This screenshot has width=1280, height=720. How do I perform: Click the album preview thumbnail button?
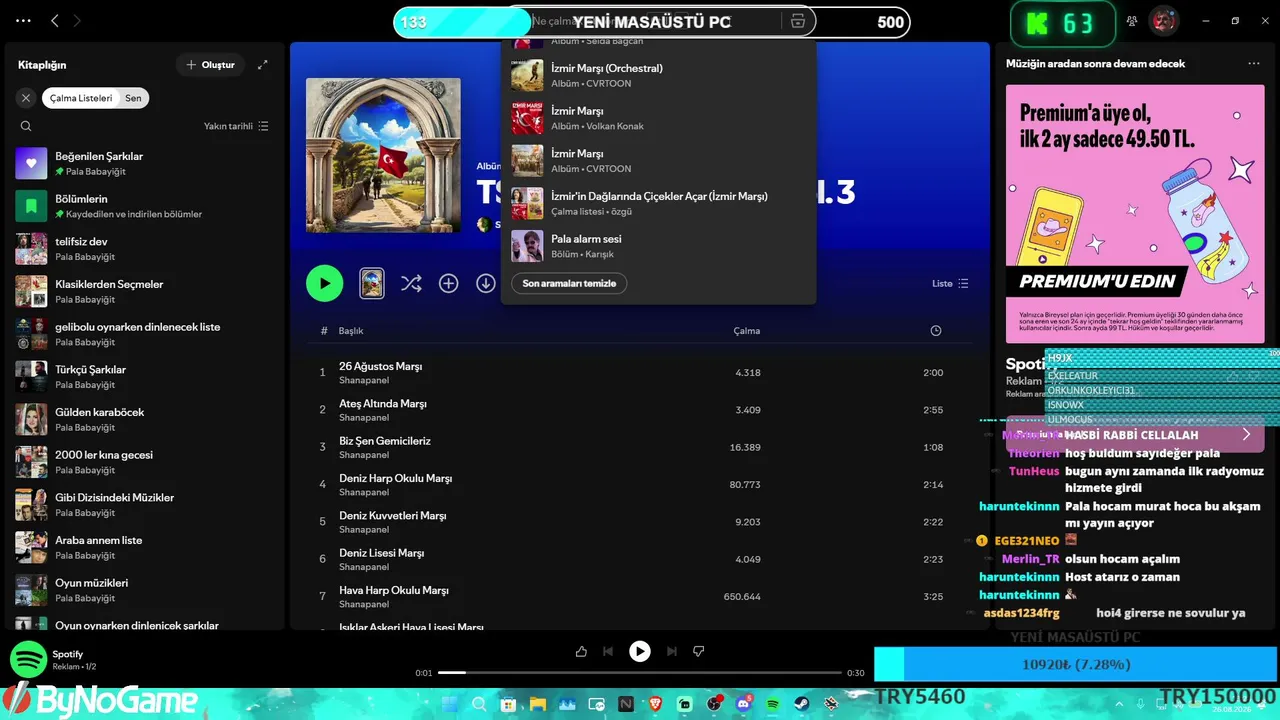(372, 283)
